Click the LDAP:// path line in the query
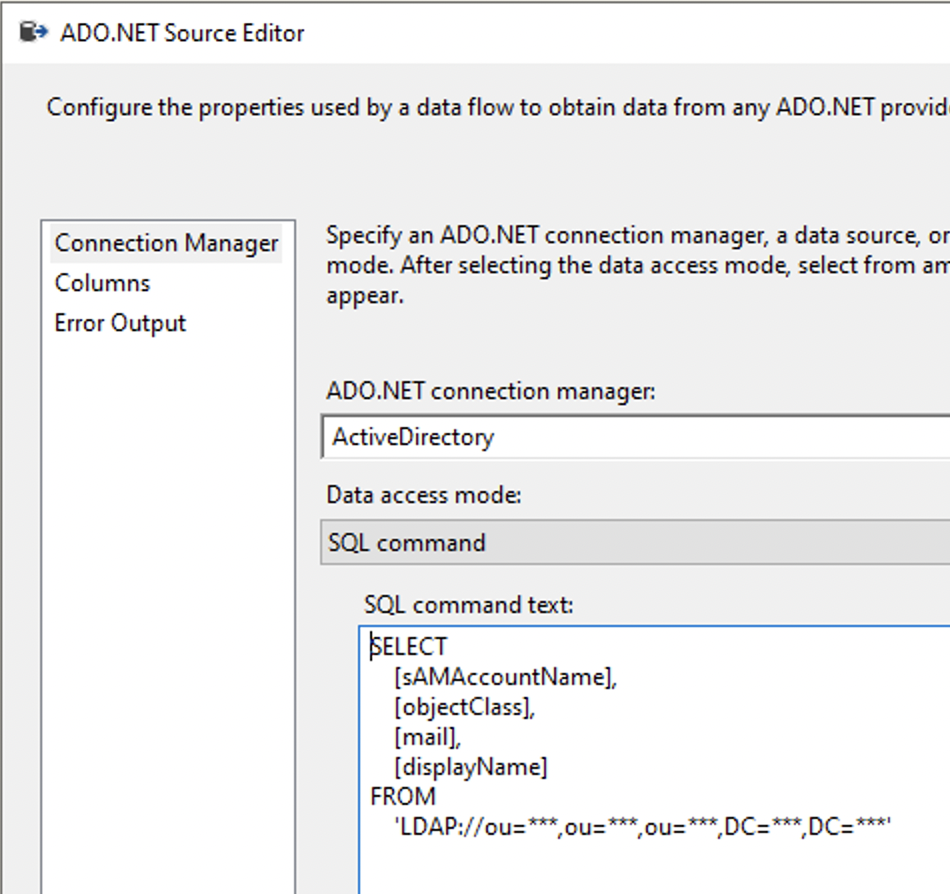The image size is (950, 894). [x=642, y=827]
